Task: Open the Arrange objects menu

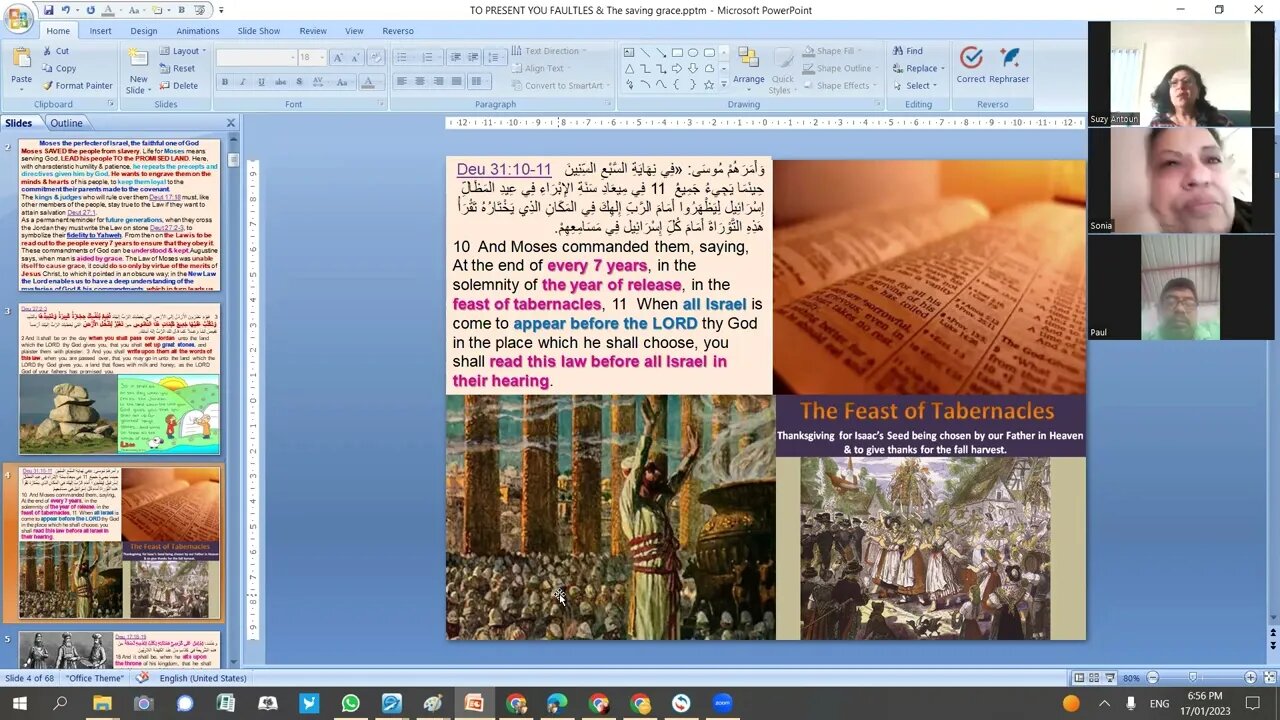Action: pyautogui.click(x=748, y=66)
